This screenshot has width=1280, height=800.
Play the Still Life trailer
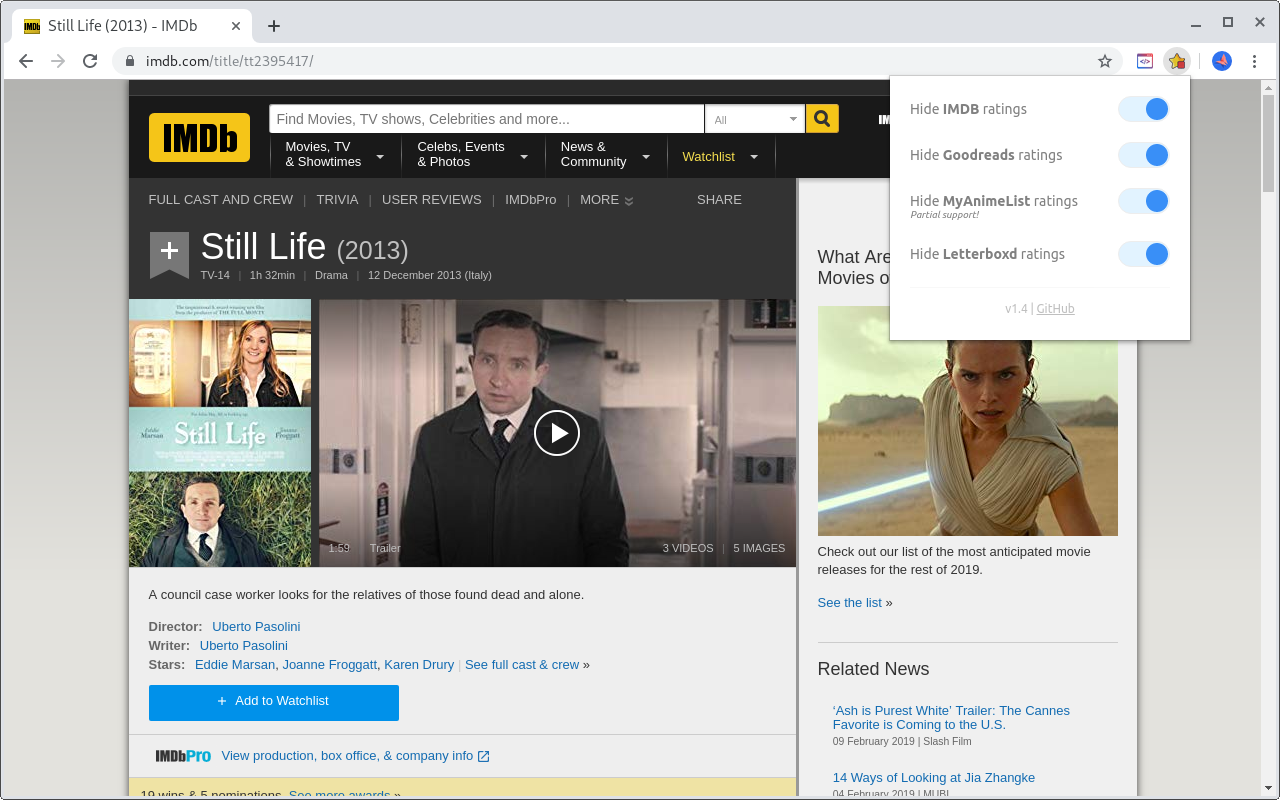click(557, 432)
